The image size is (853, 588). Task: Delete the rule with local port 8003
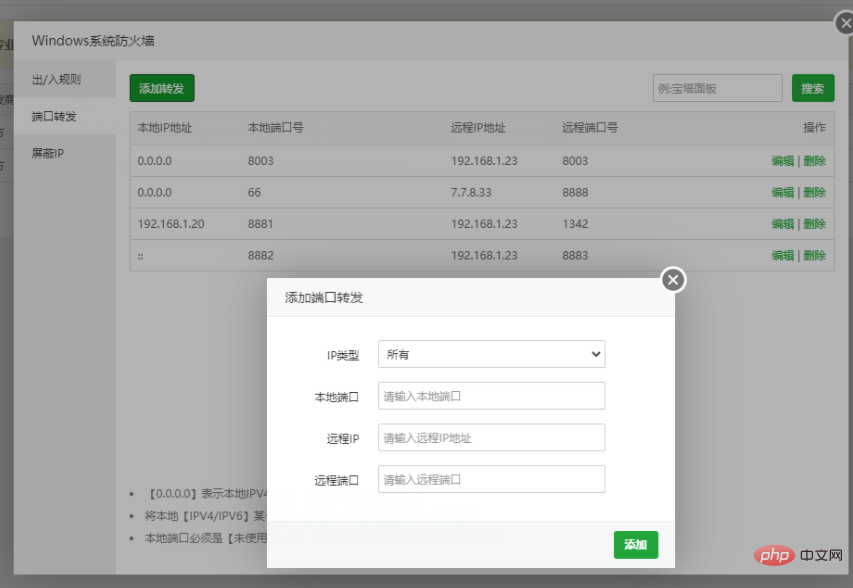click(x=814, y=161)
